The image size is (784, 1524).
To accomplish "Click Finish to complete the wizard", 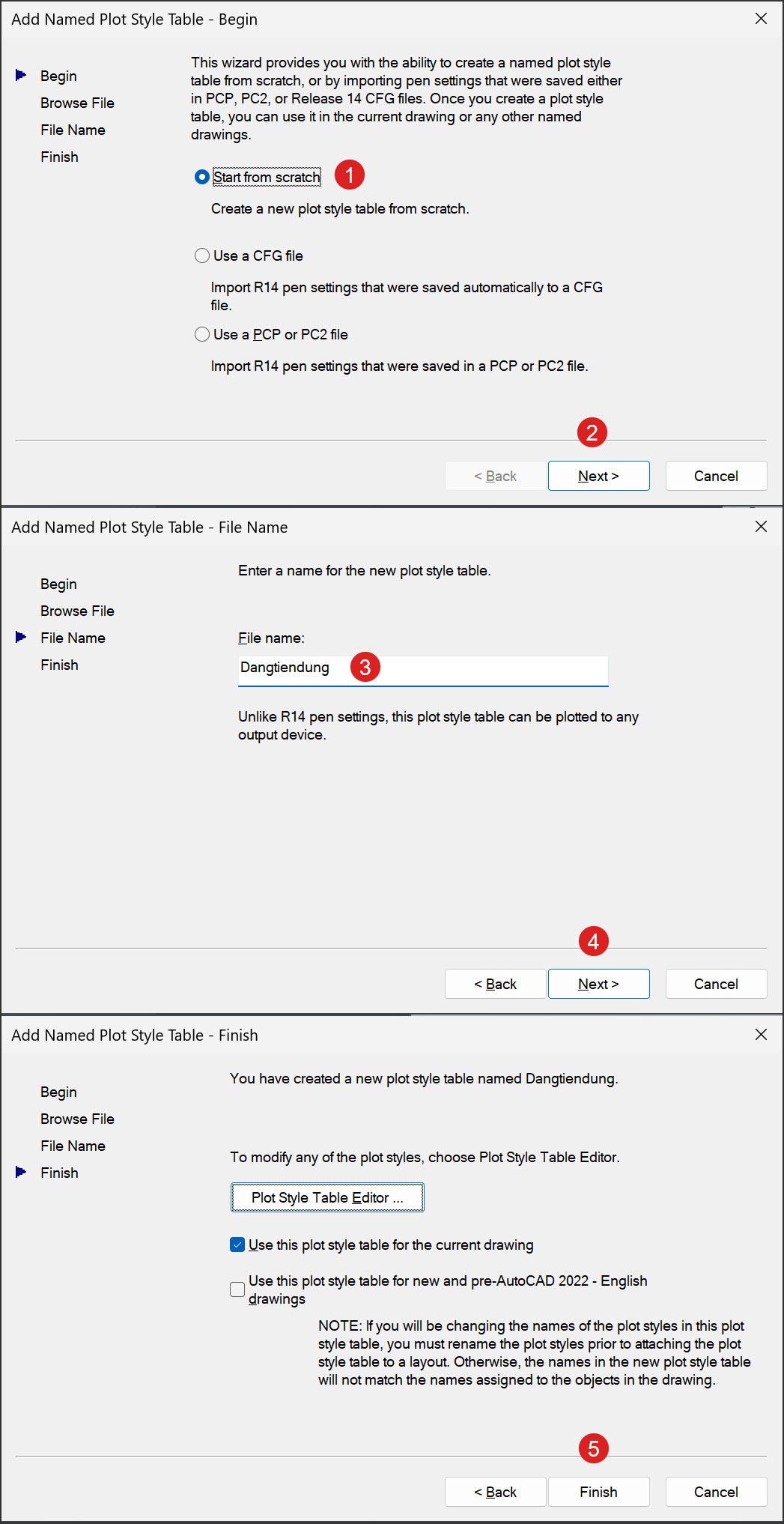I will click(598, 1492).
